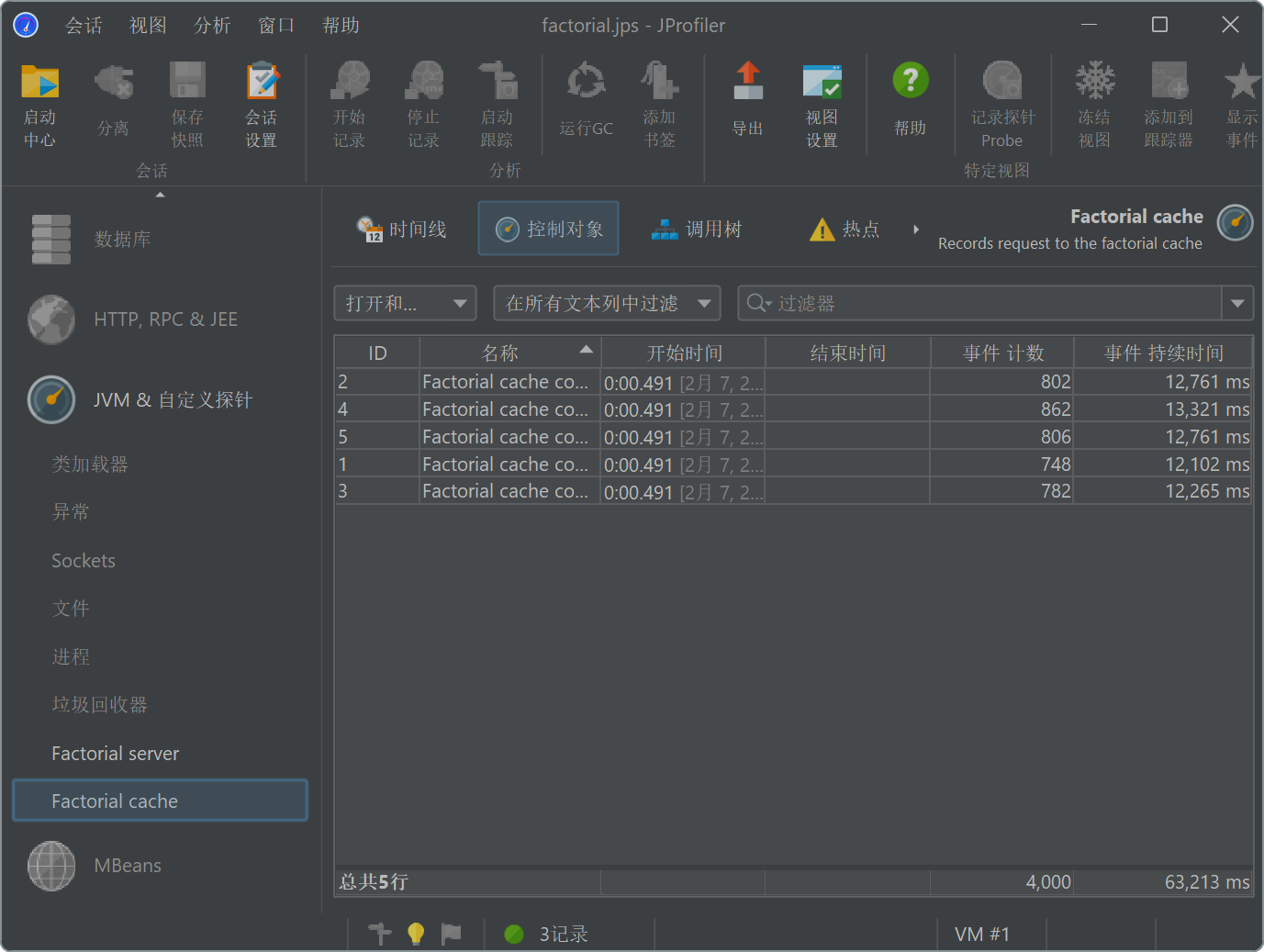Click the 添加到跟踪器 add to tracker icon

tap(1169, 81)
